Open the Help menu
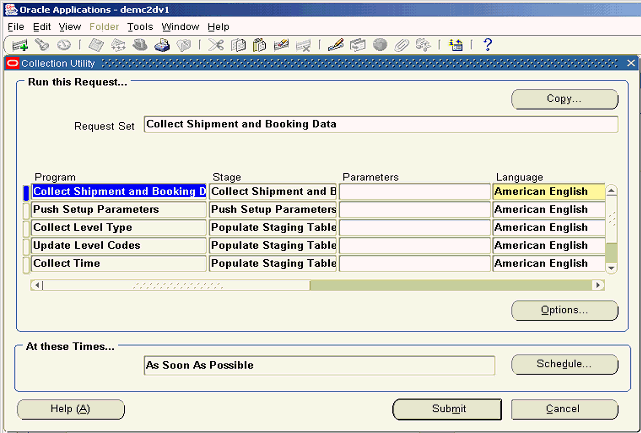641x433 pixels. coord(218,27)
